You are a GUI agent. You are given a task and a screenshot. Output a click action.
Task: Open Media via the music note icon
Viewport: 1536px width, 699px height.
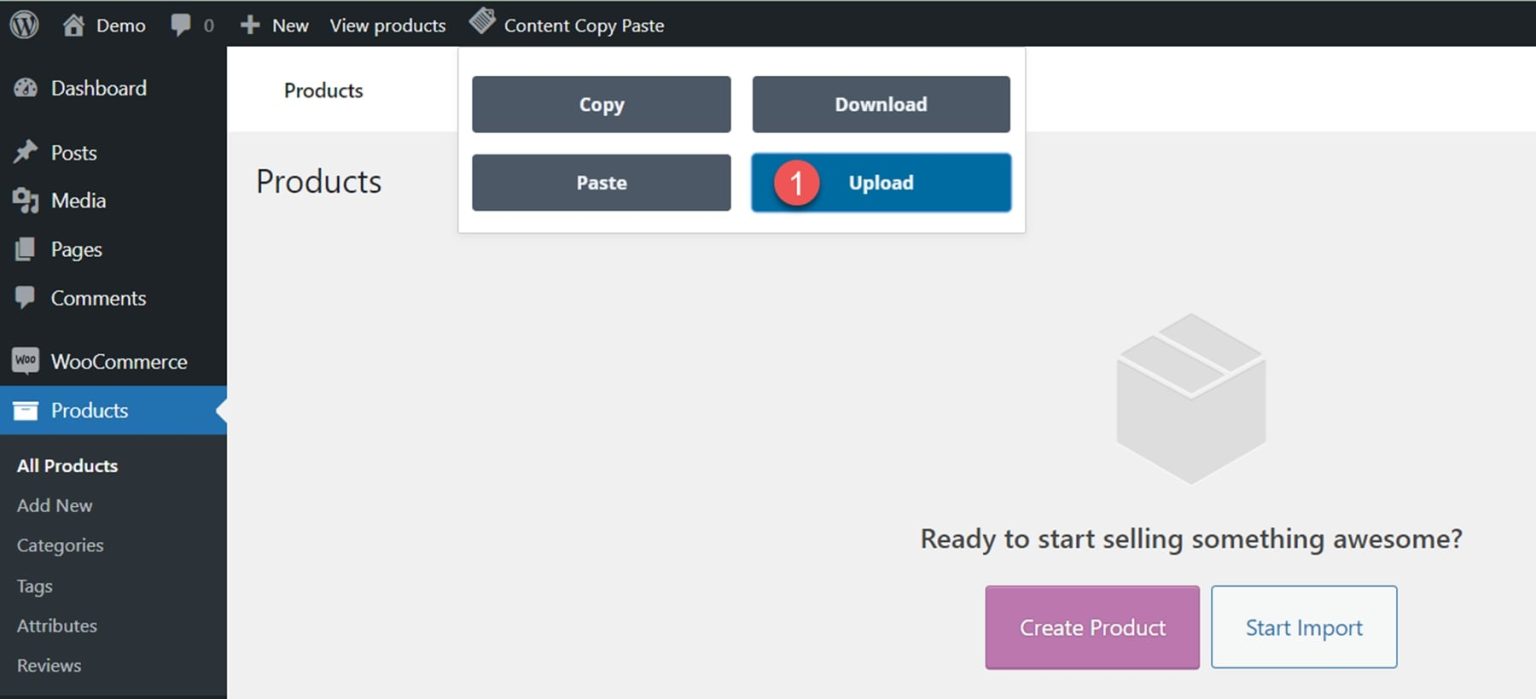click(x=24, y=200)
